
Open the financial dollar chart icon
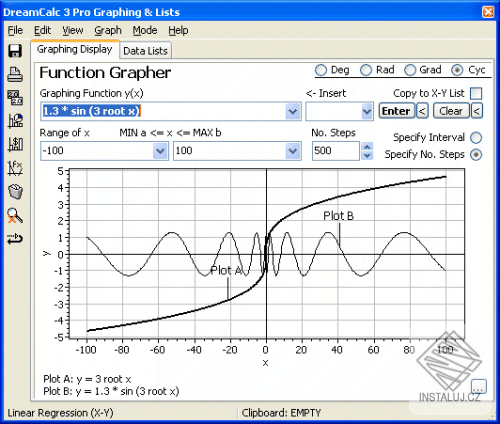(15, 144)
